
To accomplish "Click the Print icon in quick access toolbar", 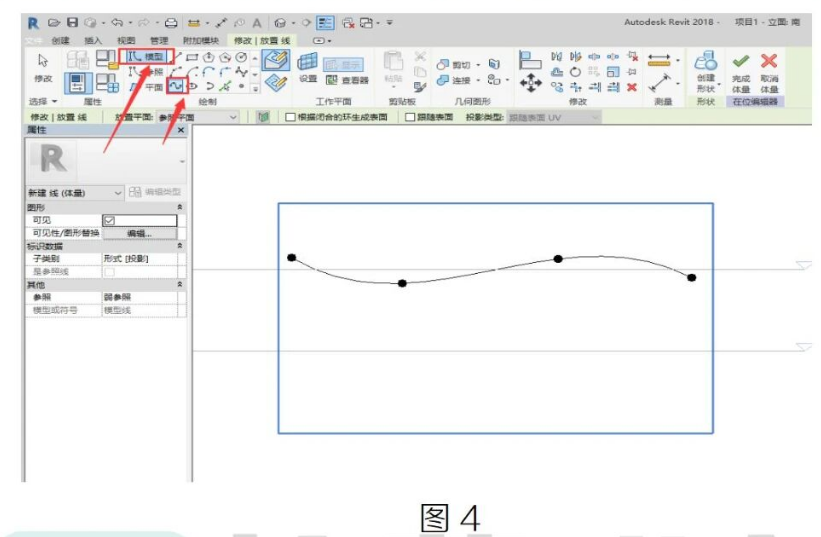I will coord(171,23).
